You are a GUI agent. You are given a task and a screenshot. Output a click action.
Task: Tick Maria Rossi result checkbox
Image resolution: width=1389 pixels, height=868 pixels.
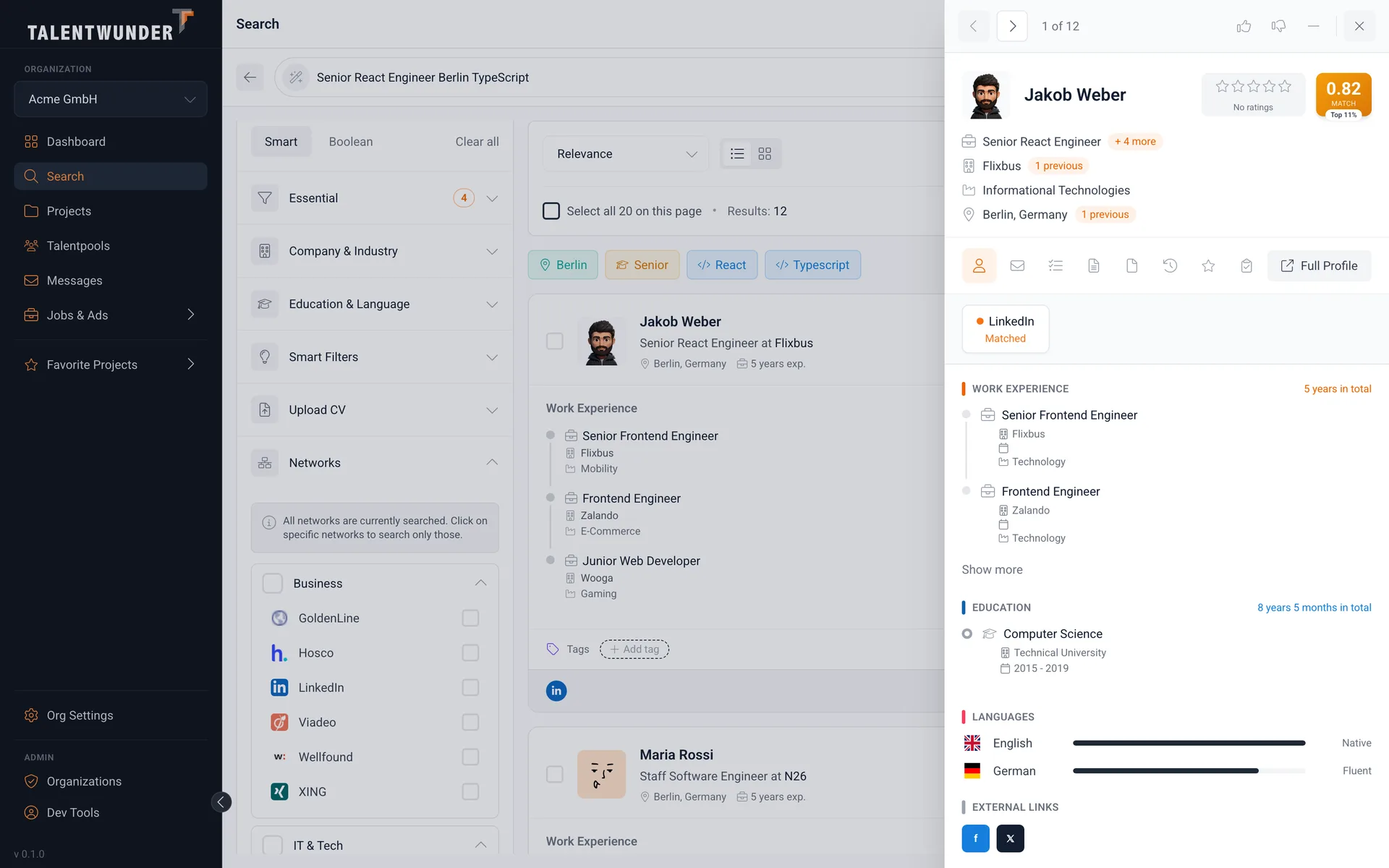tap(555, 774)
